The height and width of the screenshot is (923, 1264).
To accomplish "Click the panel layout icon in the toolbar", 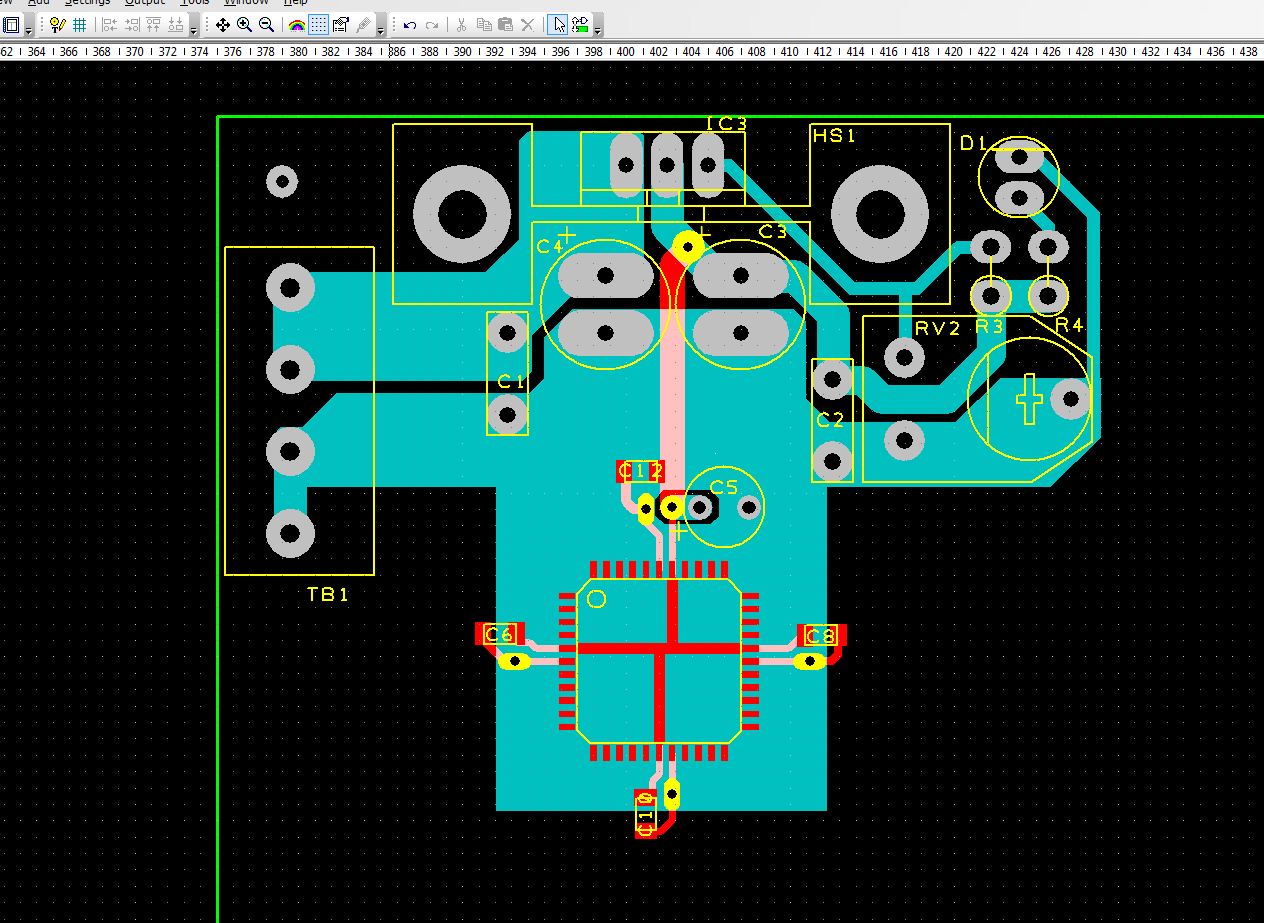I will (12, 25).
